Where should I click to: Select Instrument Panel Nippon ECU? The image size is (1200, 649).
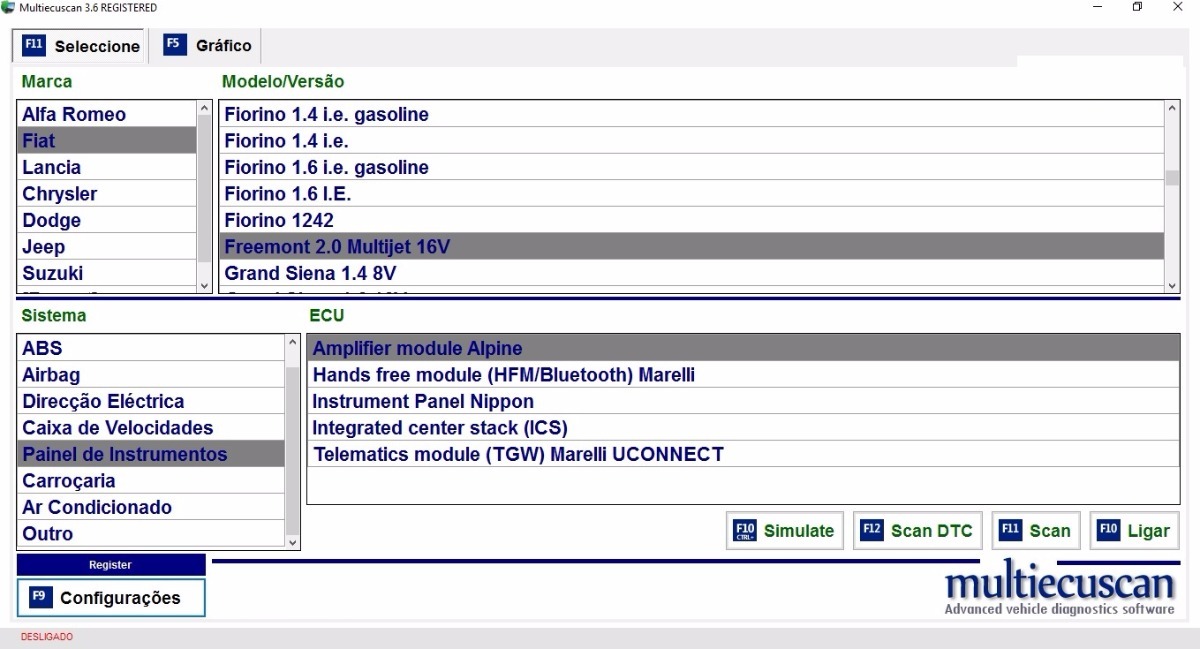[743, 401]
